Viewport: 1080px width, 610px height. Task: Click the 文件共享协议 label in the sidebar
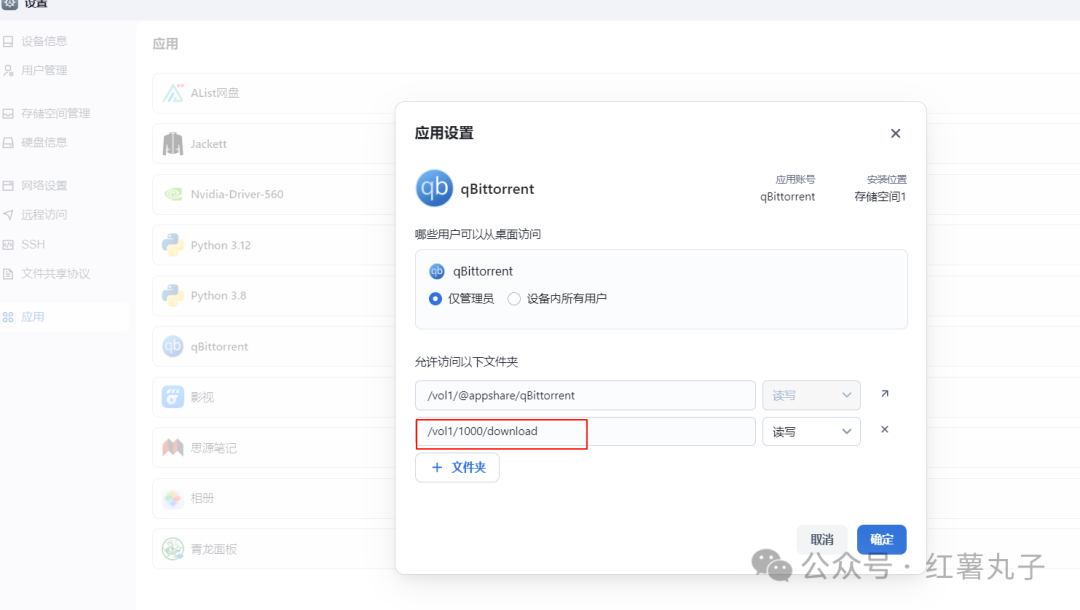56,274
